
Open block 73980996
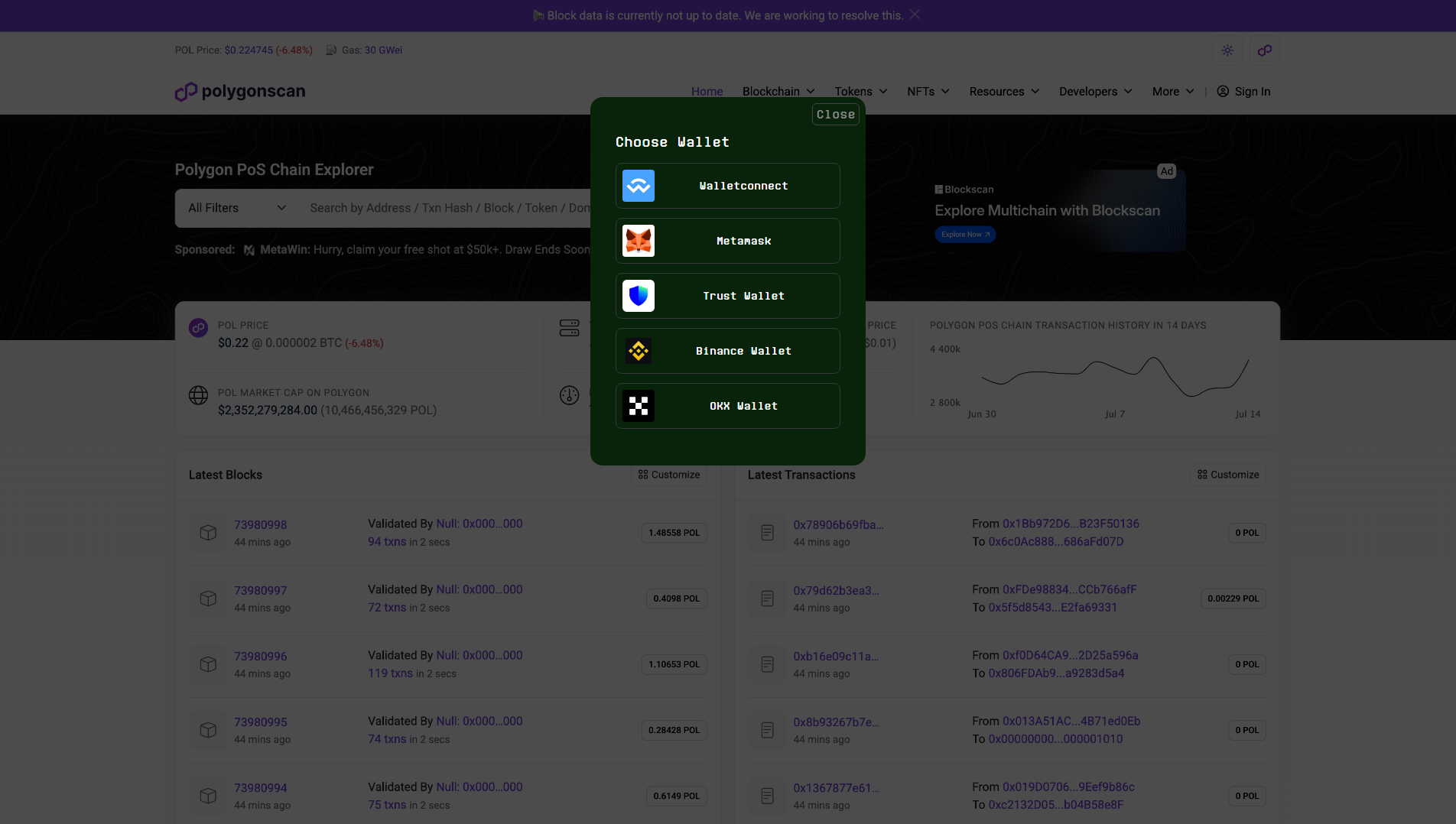(261, 657)
